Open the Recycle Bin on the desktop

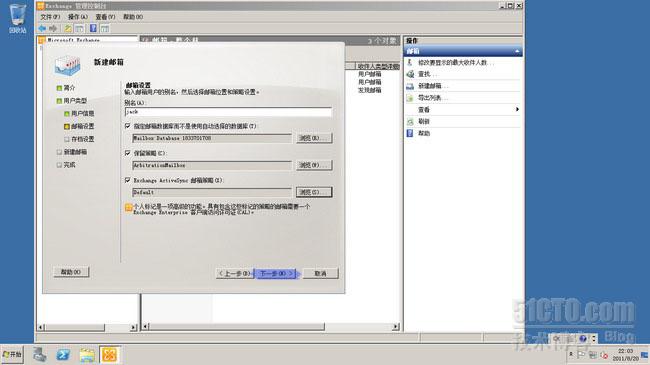tap(17, 19)
